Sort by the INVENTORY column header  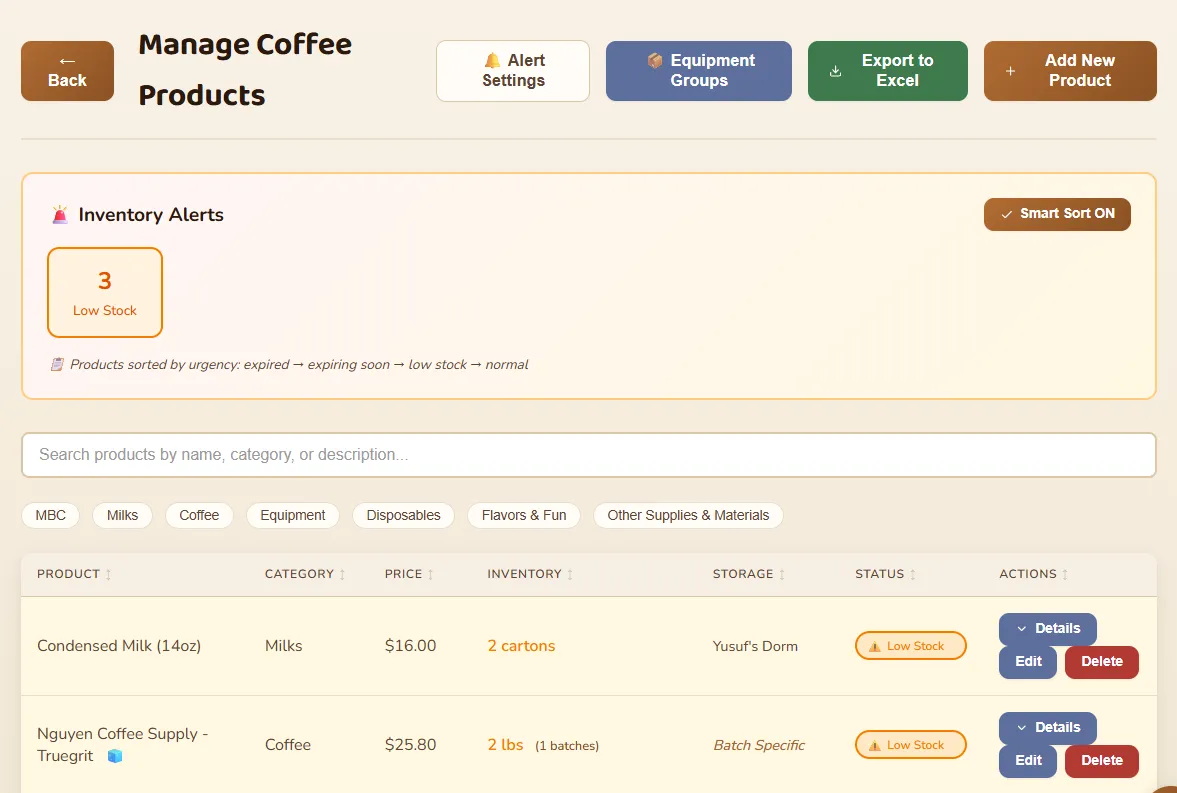pyautogui.click(x=530, y=574)
